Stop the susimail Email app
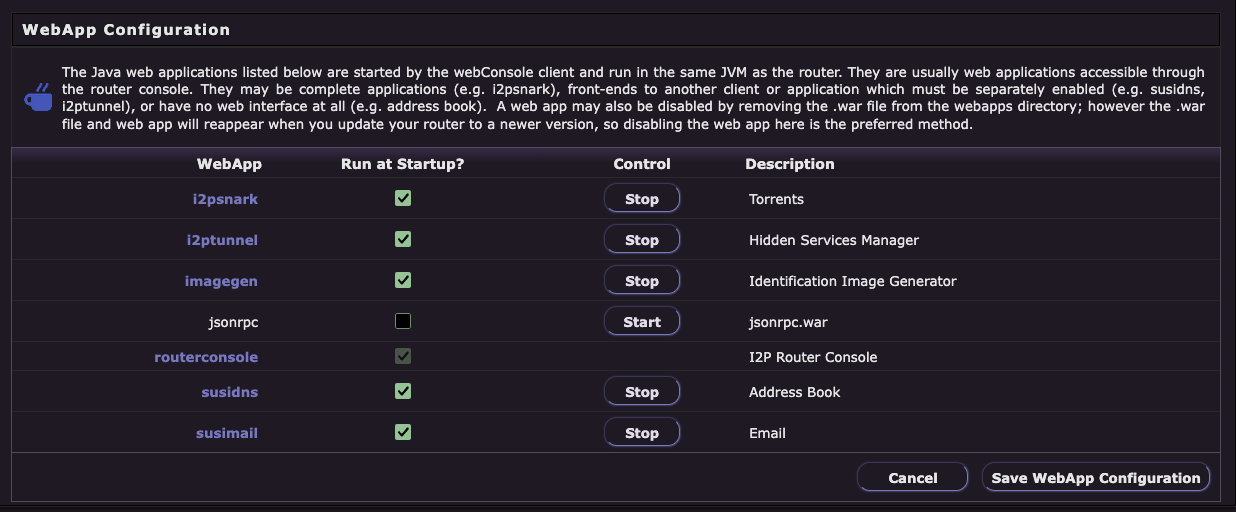Screen dimensions: 1236x512 pyautogui.click(x=642, y=433)
